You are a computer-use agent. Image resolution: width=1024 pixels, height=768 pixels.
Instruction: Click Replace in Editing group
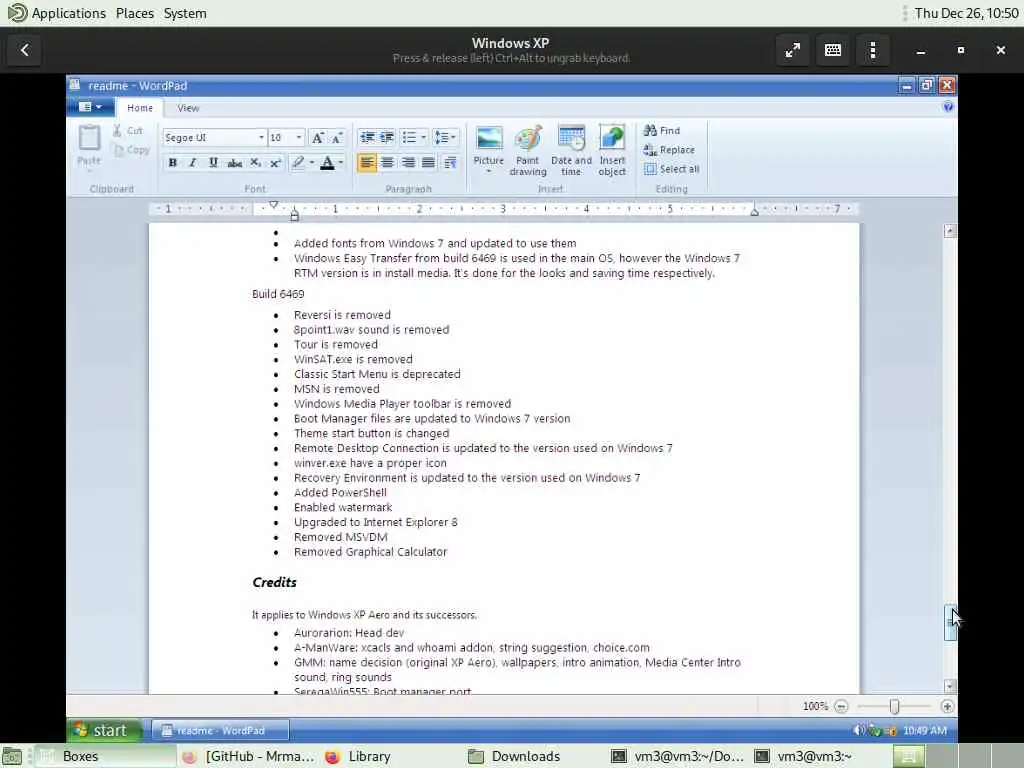point(669,150)
